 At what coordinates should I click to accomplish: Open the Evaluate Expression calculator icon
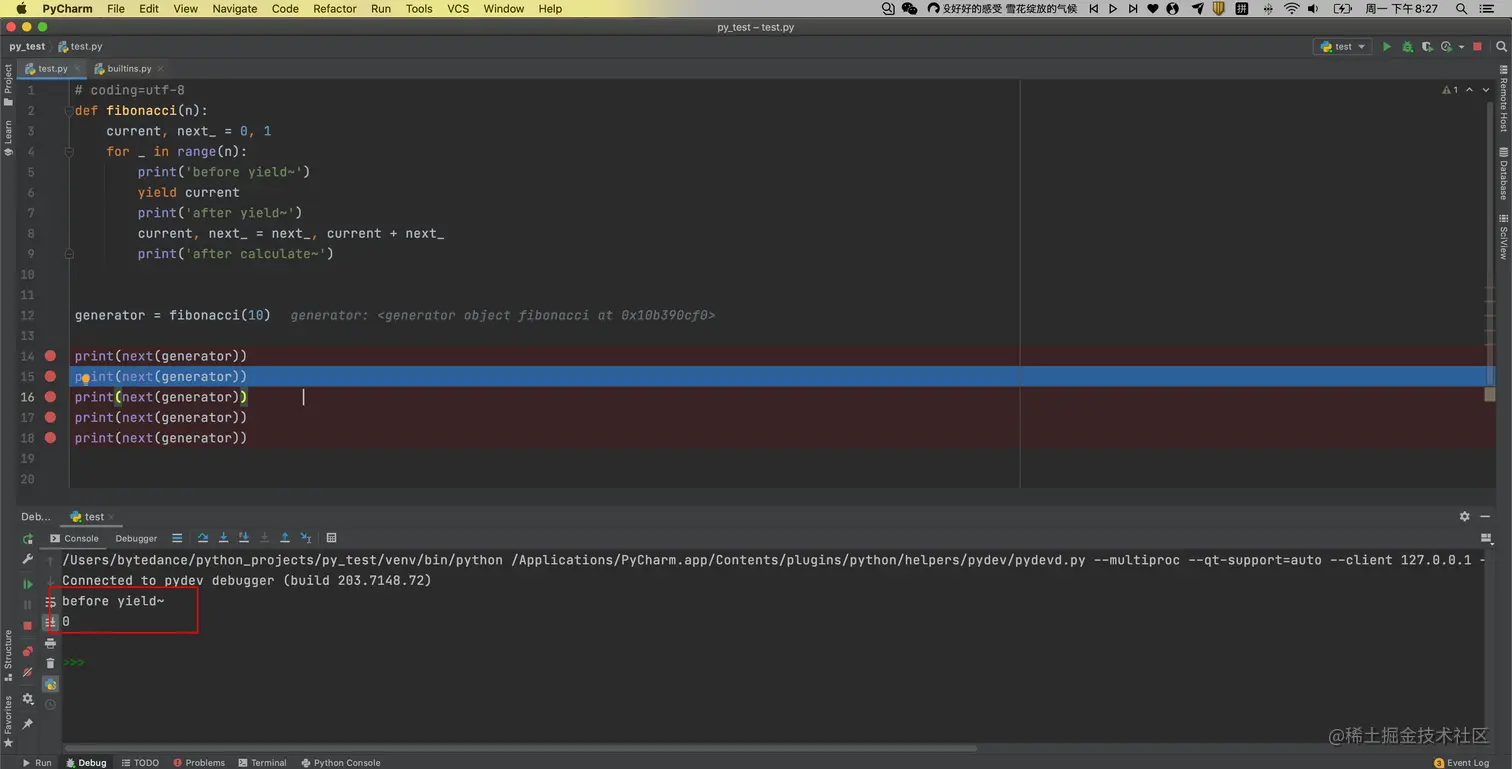coord(332,538)
